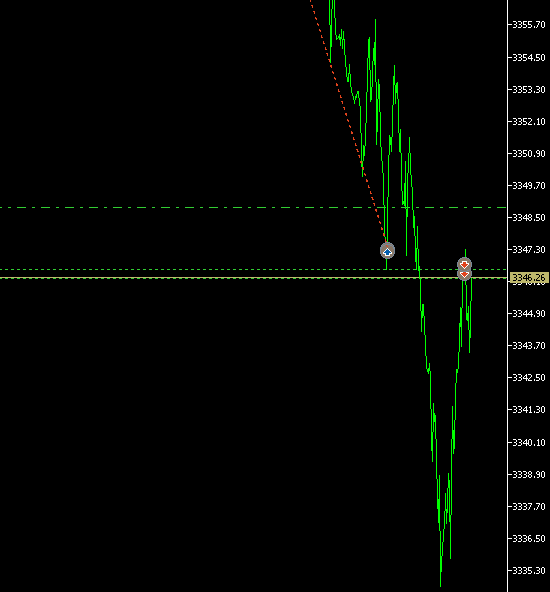The height and width of the screenshot is (592, 550).
Task: Click the 3349.70 price scale label
Action: point(528,186)
